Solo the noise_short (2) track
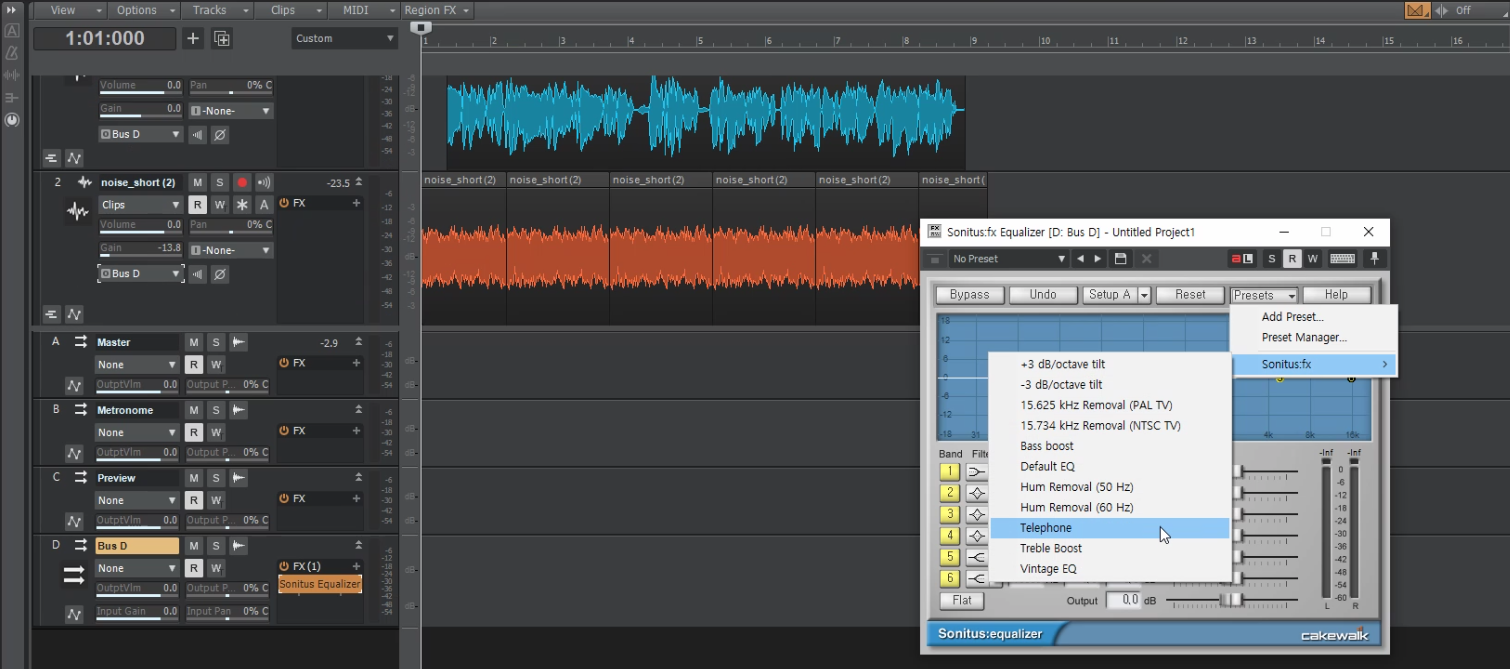 click(219, 183)
